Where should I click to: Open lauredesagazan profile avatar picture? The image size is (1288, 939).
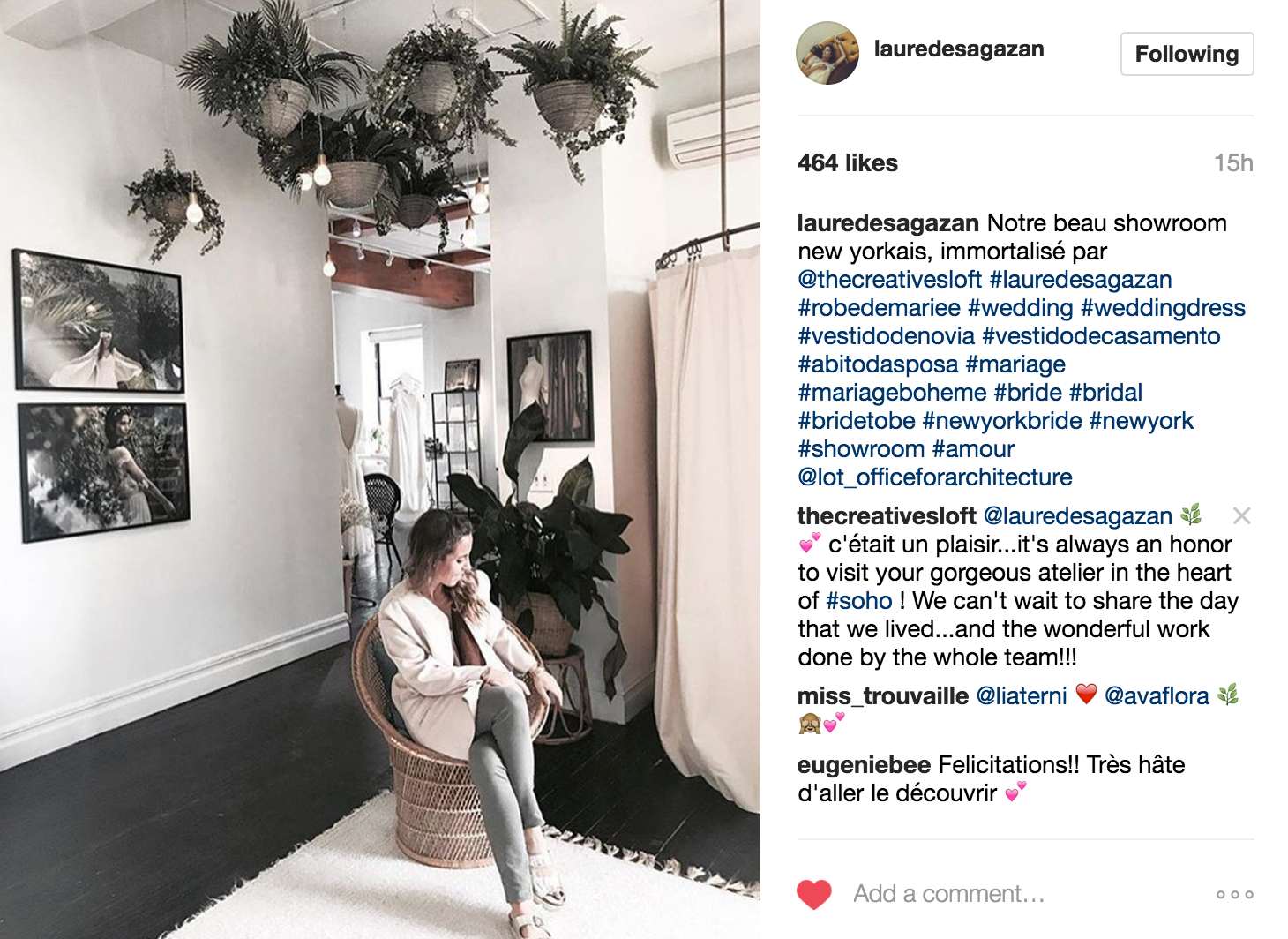pyautogui.click(x=827, y=53)
